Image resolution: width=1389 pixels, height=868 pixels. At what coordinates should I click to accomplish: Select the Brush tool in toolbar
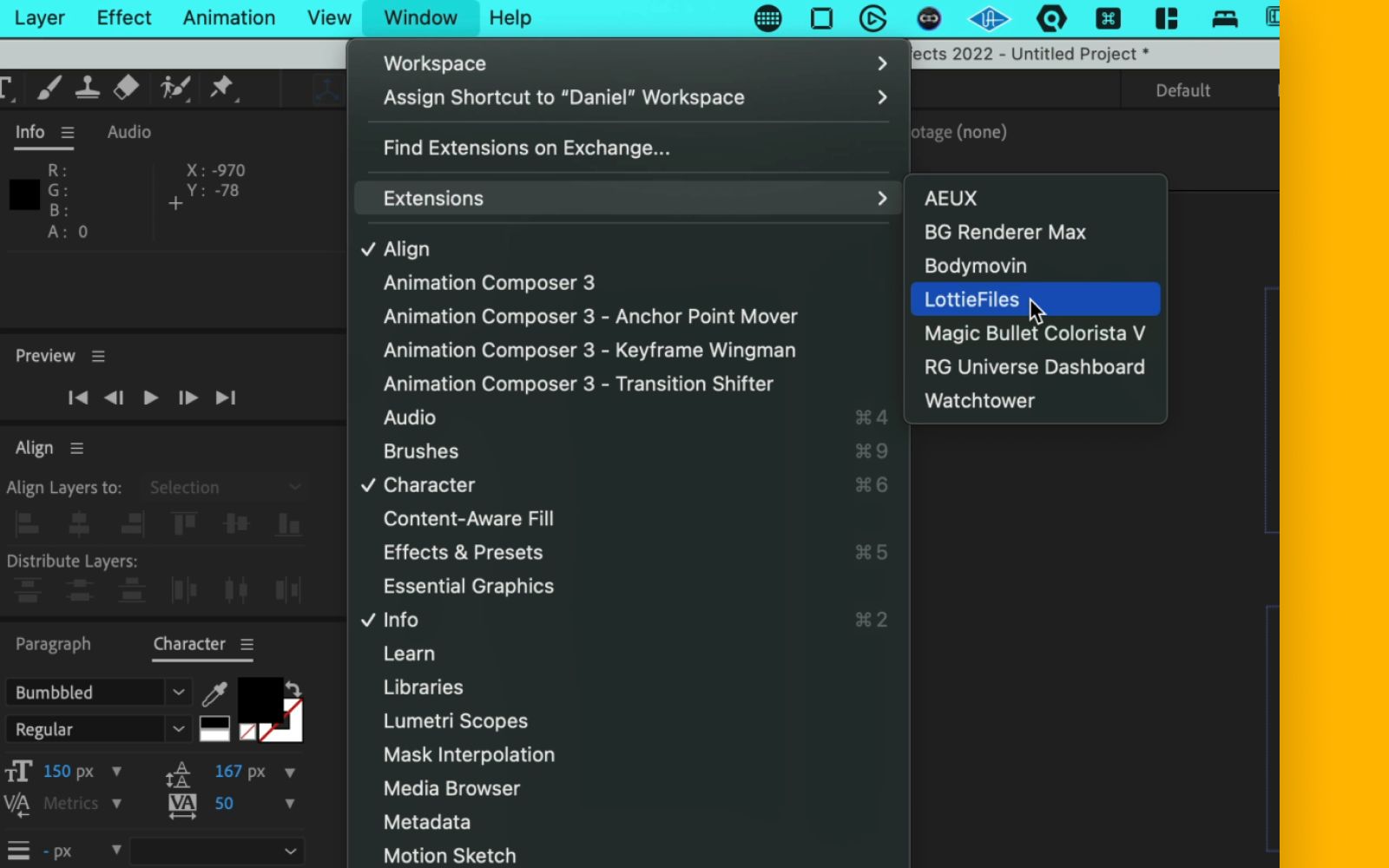(49, 88)
